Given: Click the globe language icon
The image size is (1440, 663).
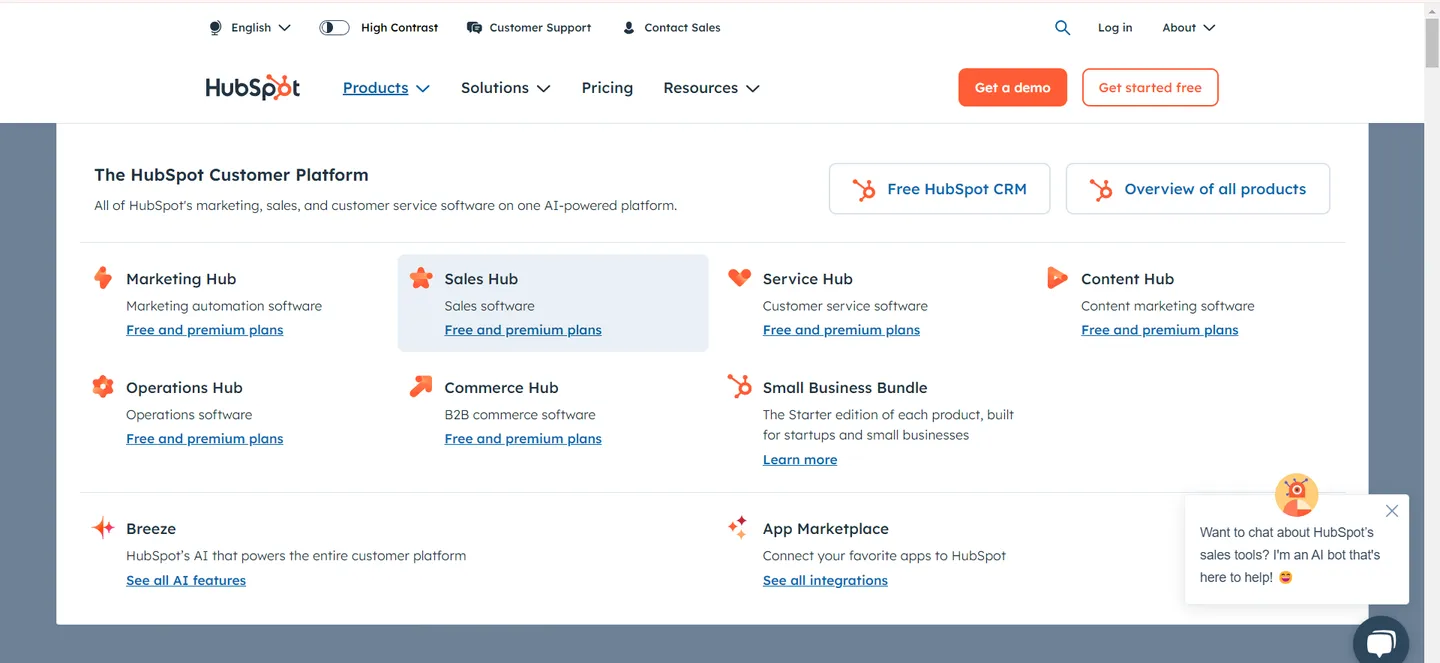Looking at the screenshot, I should (x=215, y=28).
